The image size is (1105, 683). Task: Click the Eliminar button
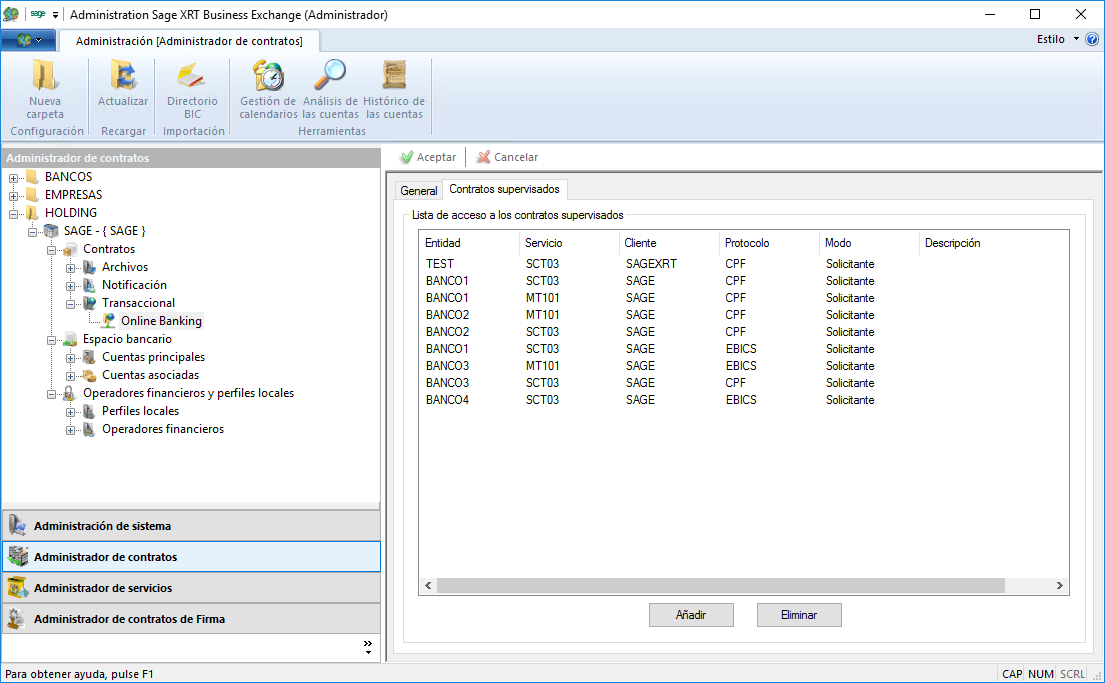[x=799, y=615]
